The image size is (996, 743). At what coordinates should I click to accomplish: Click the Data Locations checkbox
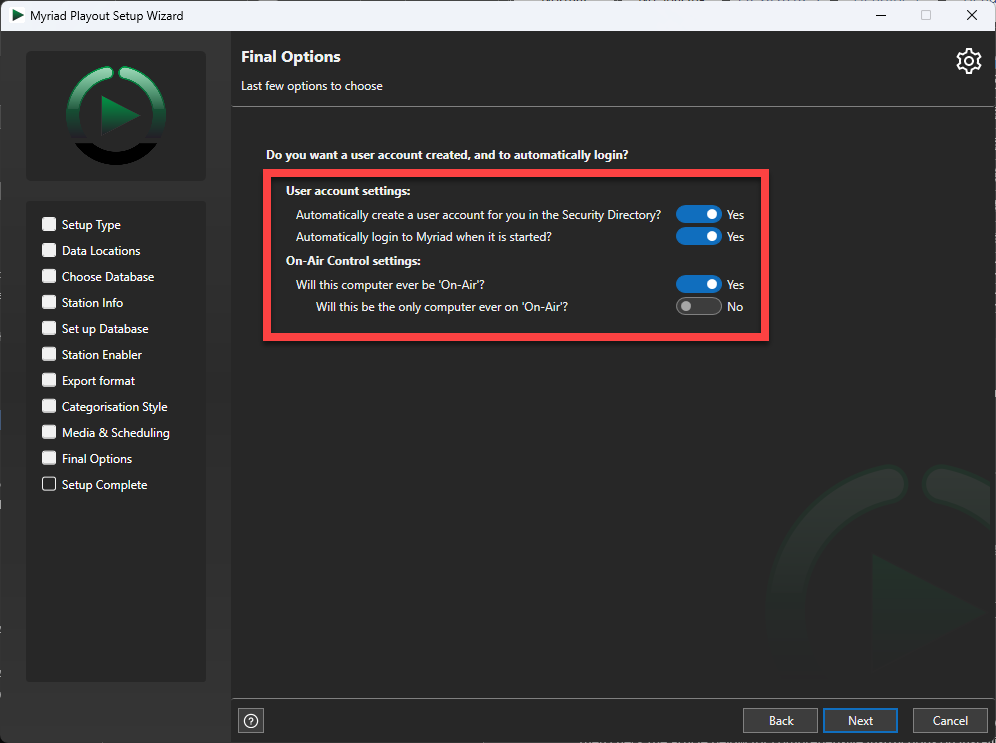point(49,250)
